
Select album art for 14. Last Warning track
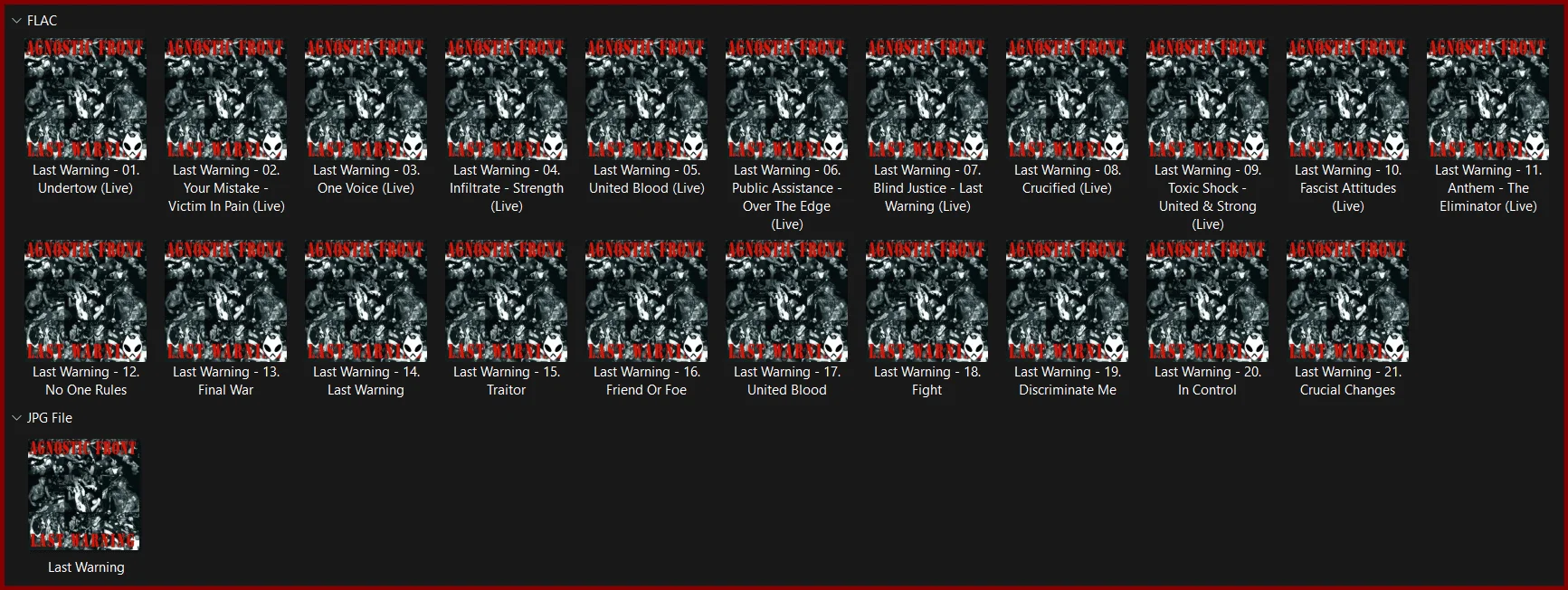pyautogui.click(x=366, y=300)
